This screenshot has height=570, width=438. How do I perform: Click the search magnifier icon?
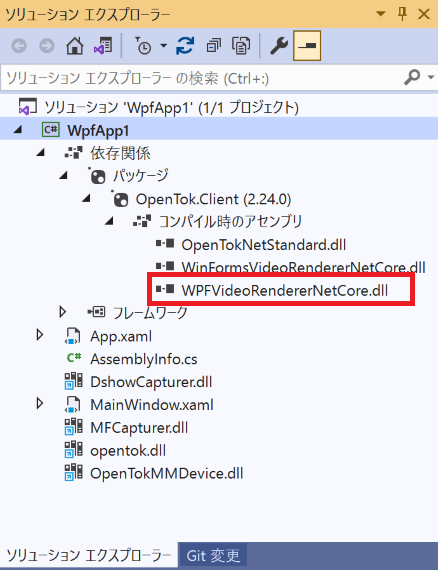(412, 77)
